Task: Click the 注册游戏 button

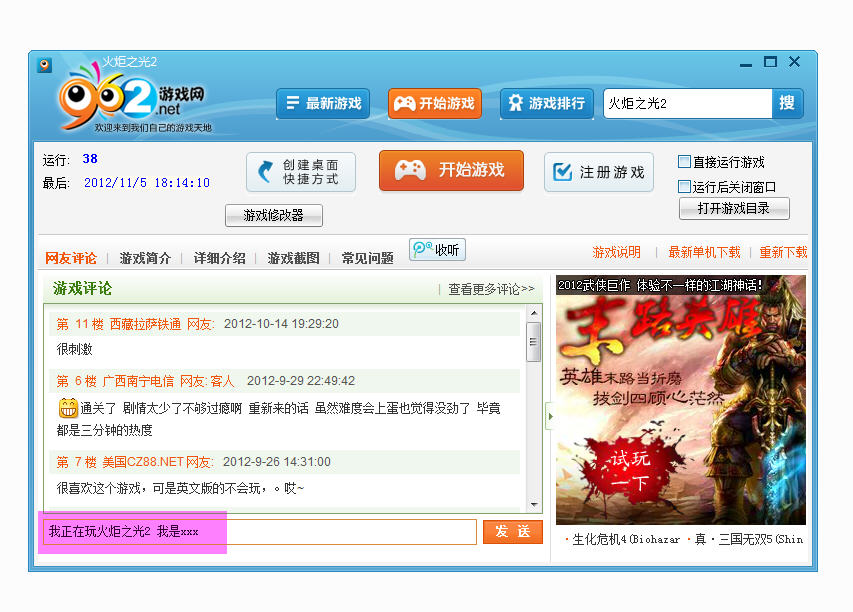Action: tap(599, 172)
